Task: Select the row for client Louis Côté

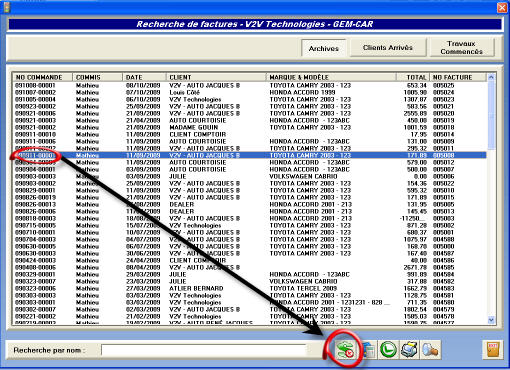Action: click(249, 92)
